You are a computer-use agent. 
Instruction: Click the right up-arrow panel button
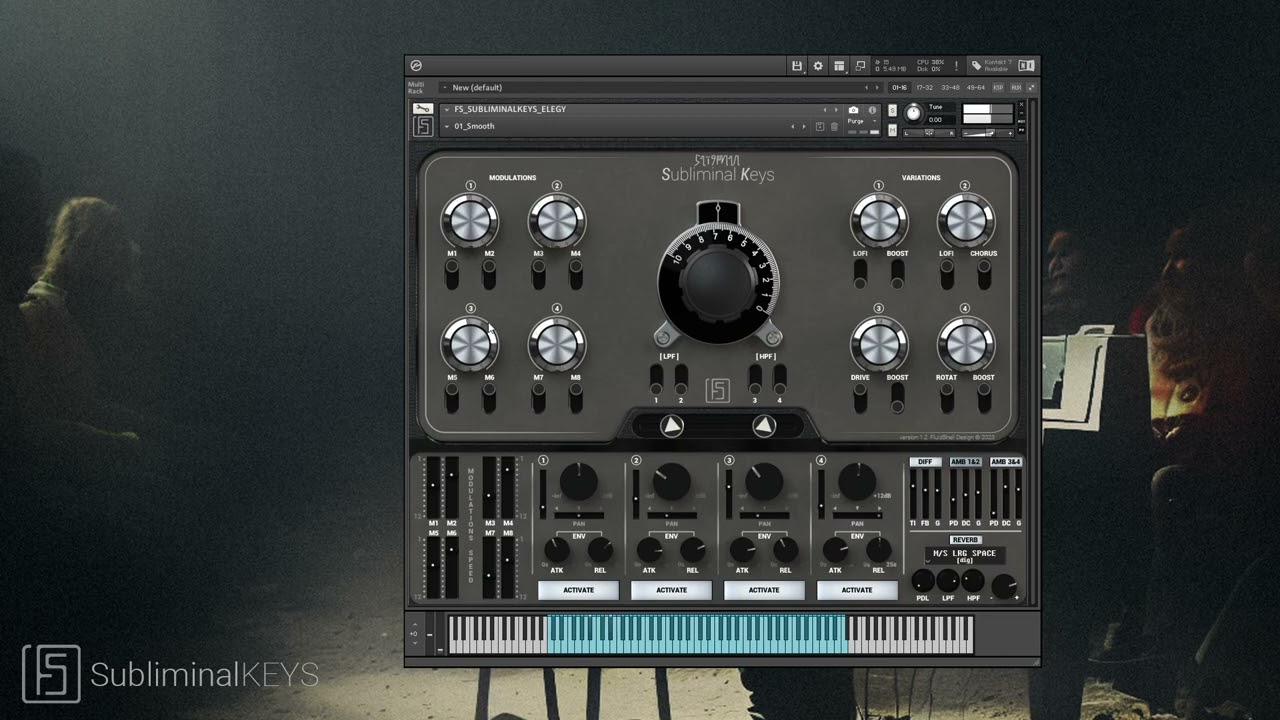coord(764,427)
